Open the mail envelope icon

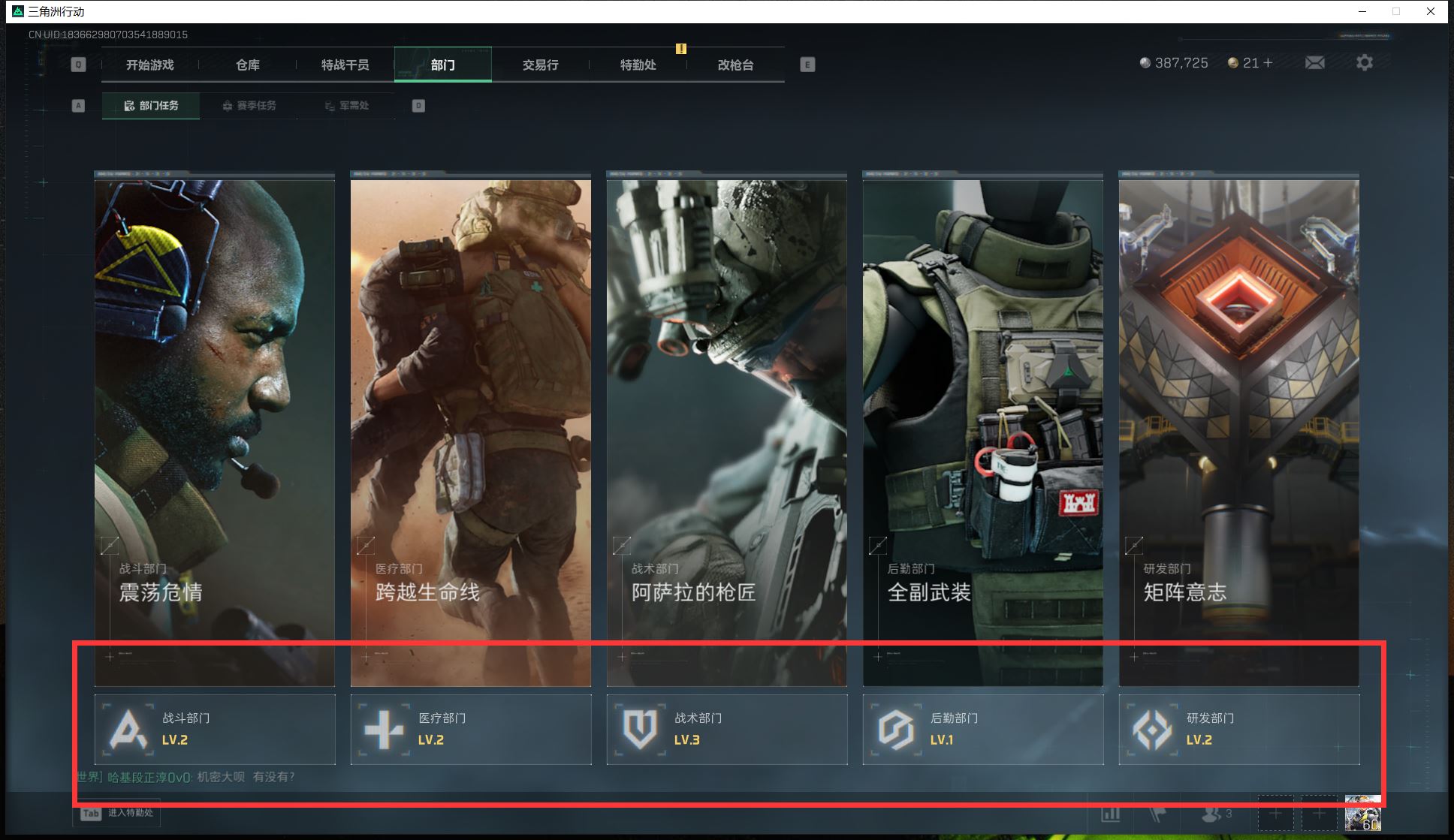click(x=1314, y=63)
